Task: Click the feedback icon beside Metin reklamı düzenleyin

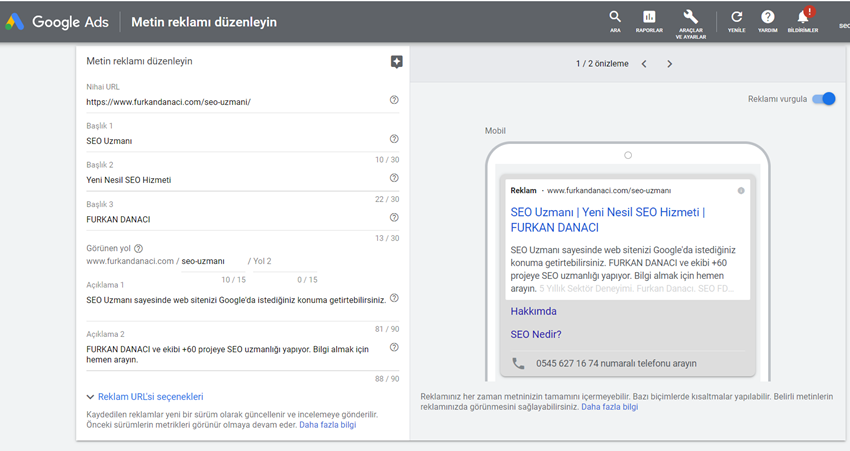Action: click(397, 62)
